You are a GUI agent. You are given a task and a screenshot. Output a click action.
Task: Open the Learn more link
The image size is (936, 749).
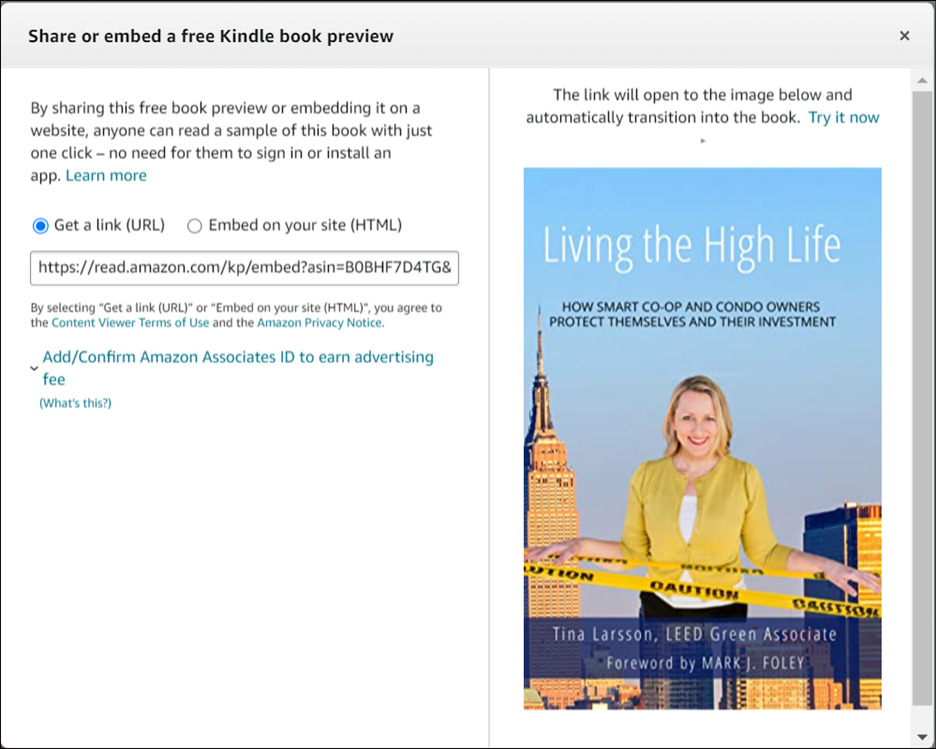[106, 175]
